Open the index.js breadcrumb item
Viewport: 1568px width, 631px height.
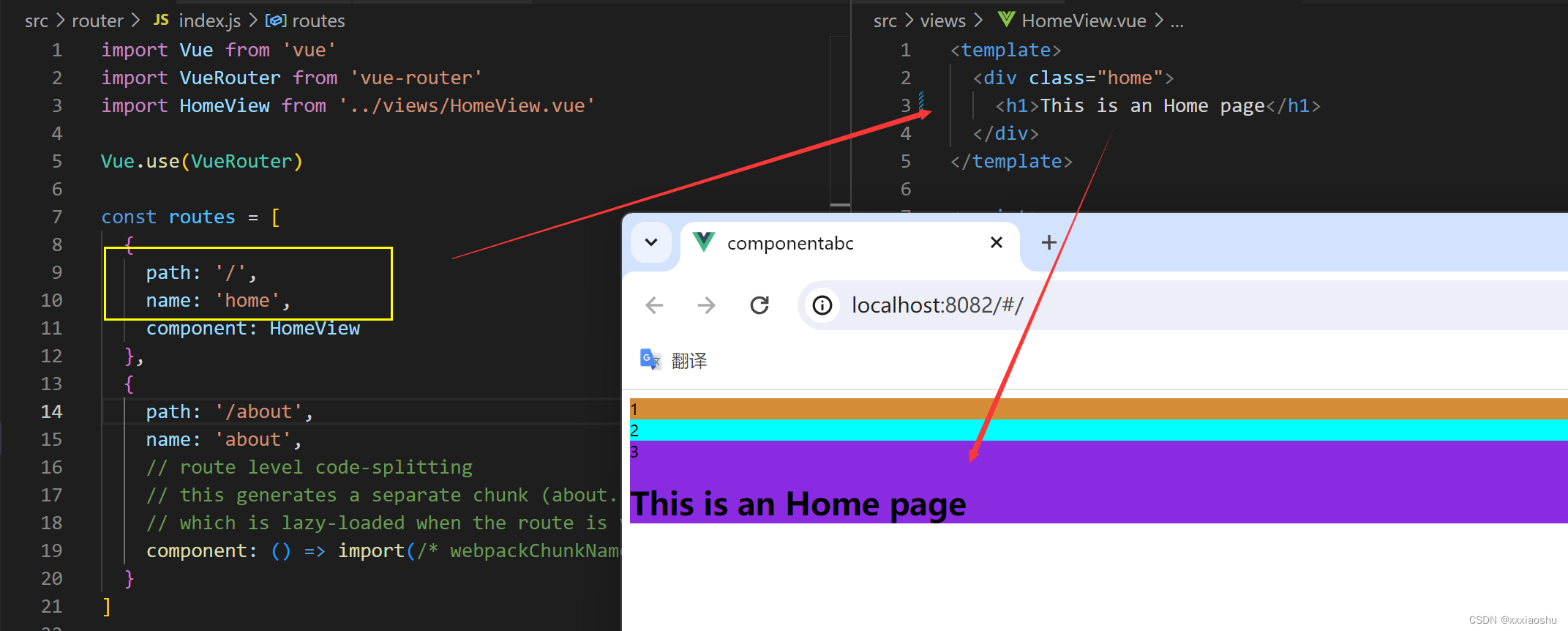209,20
